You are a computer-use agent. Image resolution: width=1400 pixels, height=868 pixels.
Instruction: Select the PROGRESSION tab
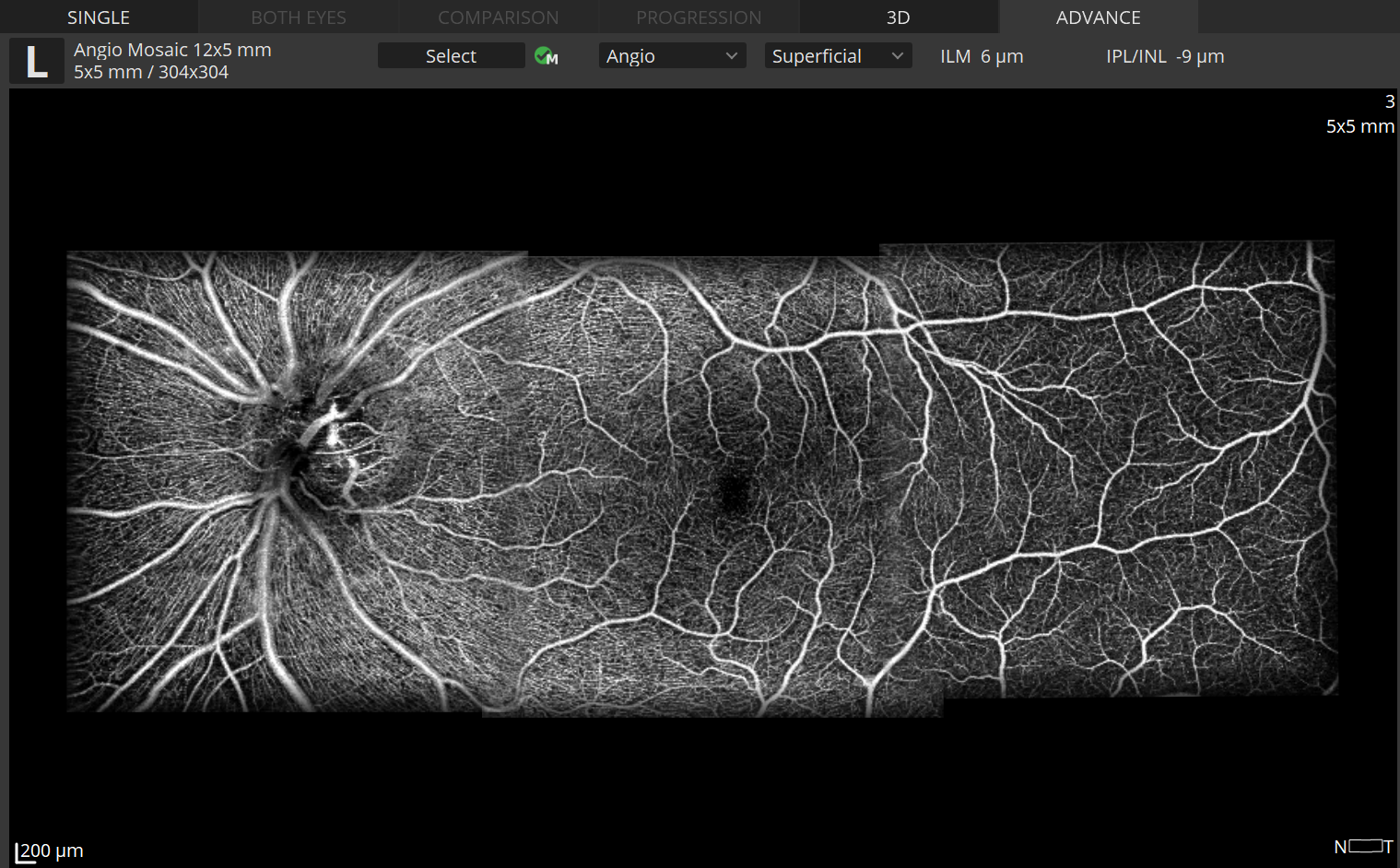699,18
